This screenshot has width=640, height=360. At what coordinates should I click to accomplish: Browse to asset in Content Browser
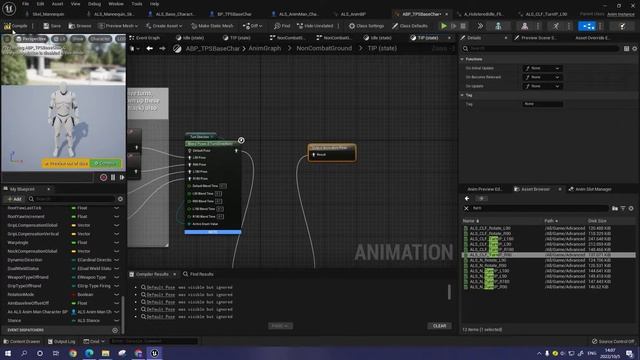pos(80,26)
